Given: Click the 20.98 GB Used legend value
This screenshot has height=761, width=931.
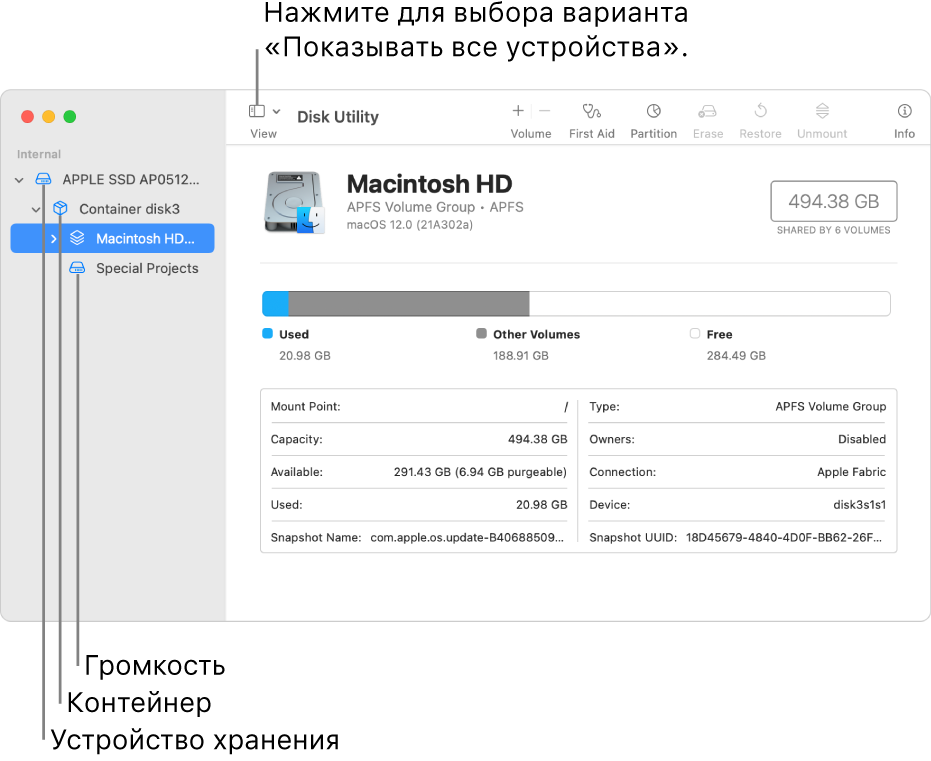Looking at the screenshot, I should coord(305,356).
